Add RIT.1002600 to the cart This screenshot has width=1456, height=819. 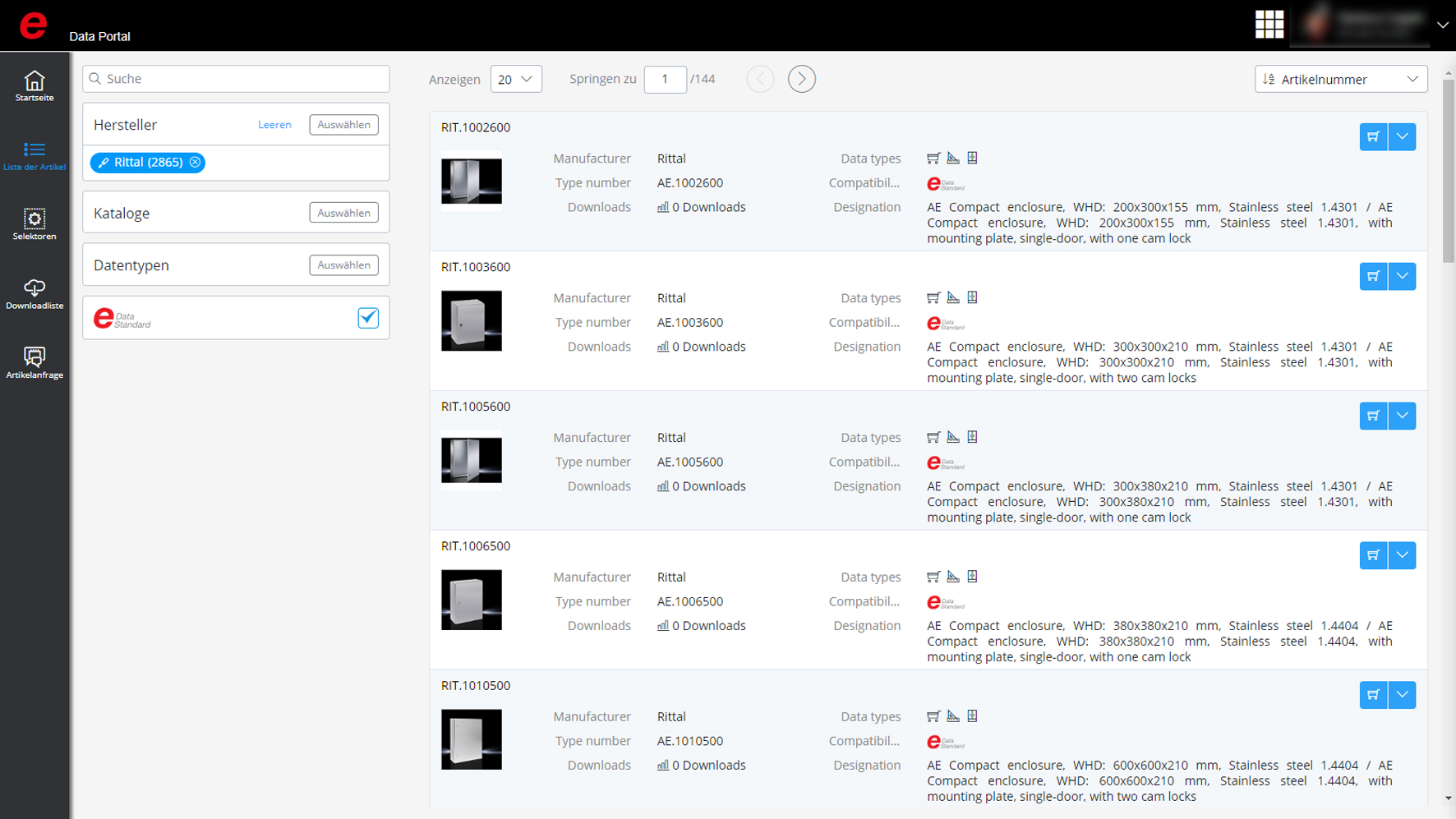point(1373,136)
